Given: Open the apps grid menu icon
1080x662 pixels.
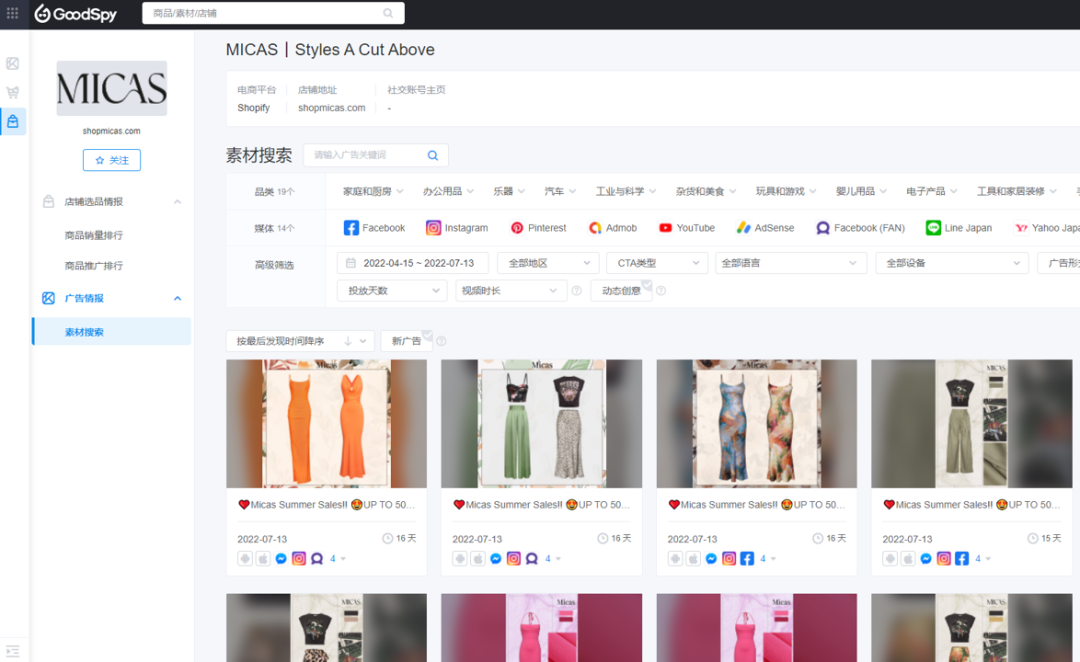Looking at the screenshot, I should [12, 13].
